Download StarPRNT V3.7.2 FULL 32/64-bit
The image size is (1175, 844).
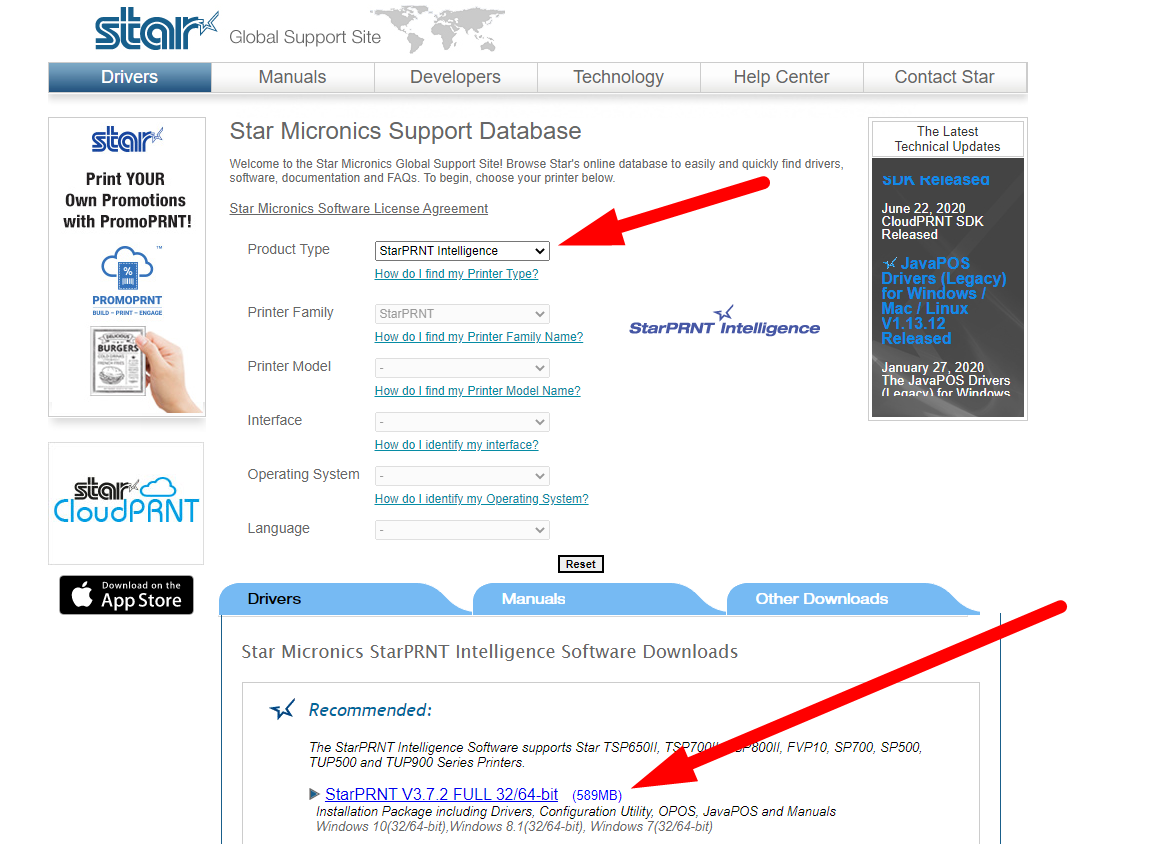click(x=441, y=794)
